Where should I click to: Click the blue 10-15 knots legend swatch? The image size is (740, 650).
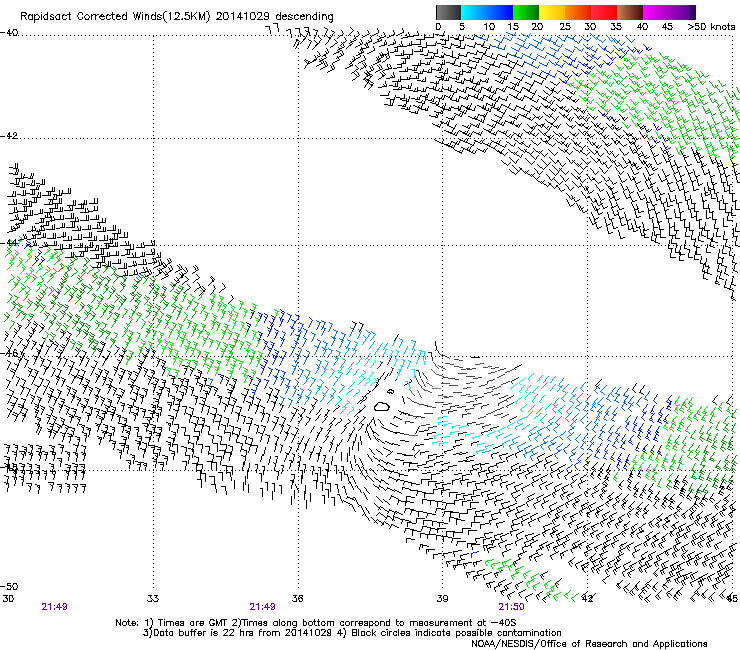pyautogui.click(x=500, y=12)
